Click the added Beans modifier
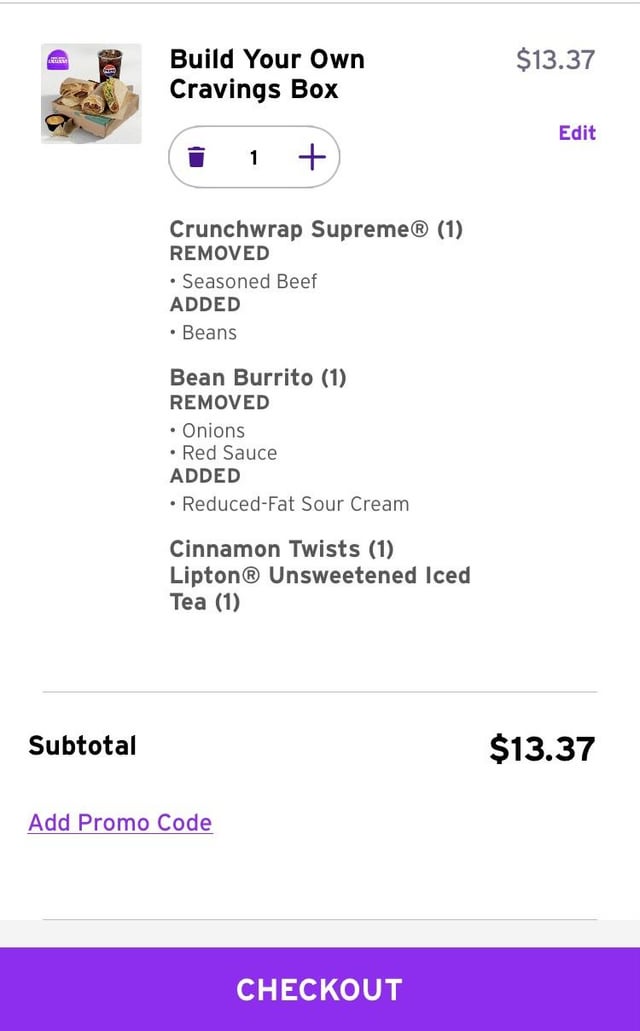 [x=209, y=333]
